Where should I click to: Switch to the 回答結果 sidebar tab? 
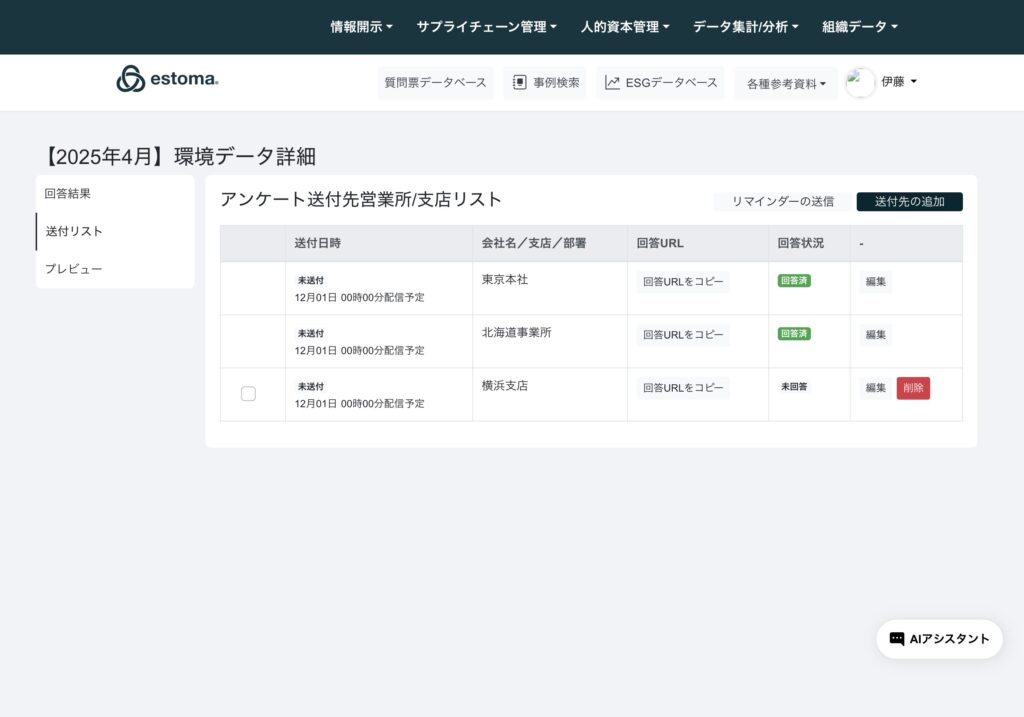[x=68, y=193]
